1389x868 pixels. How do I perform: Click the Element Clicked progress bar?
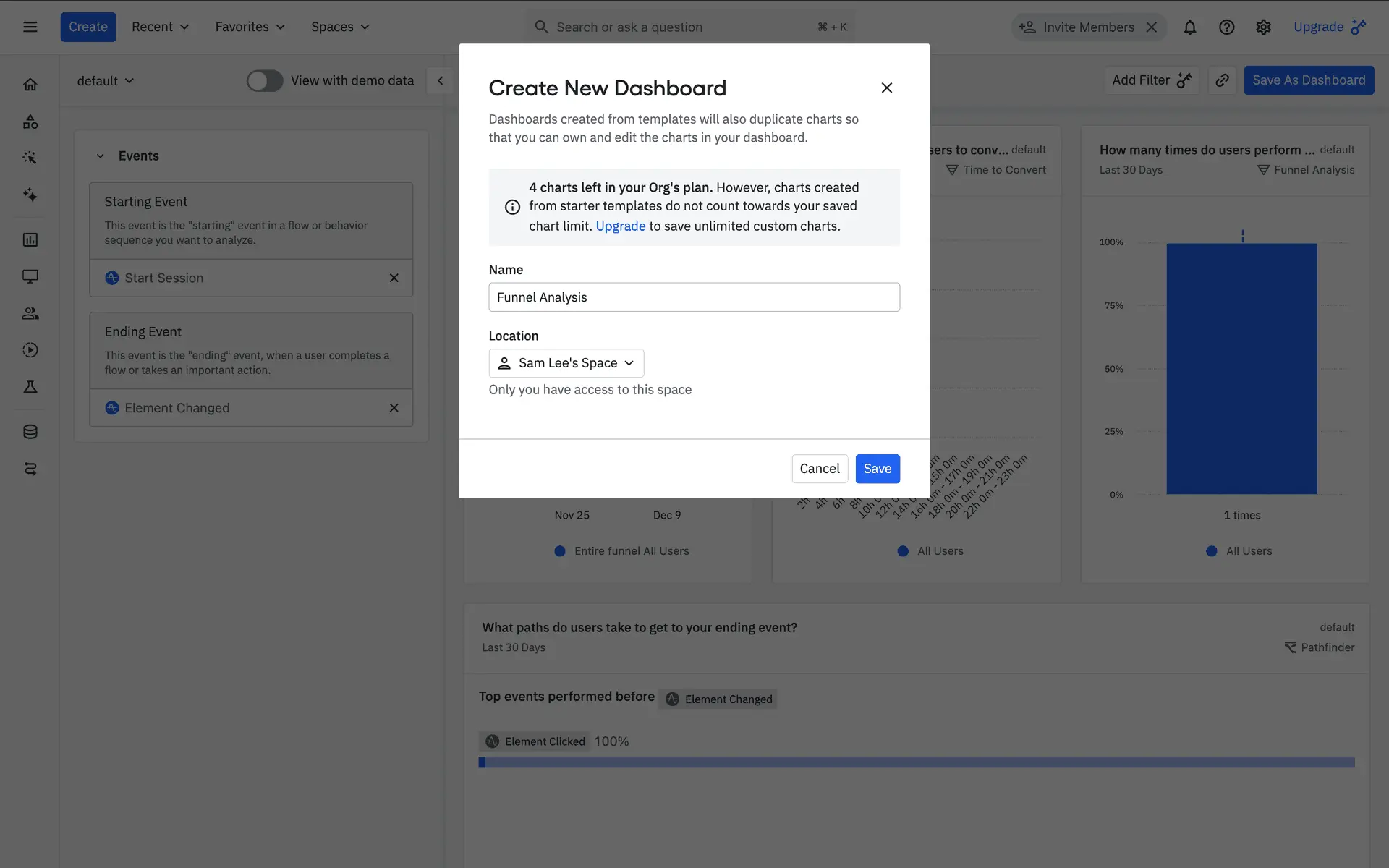tap(916, 762)
